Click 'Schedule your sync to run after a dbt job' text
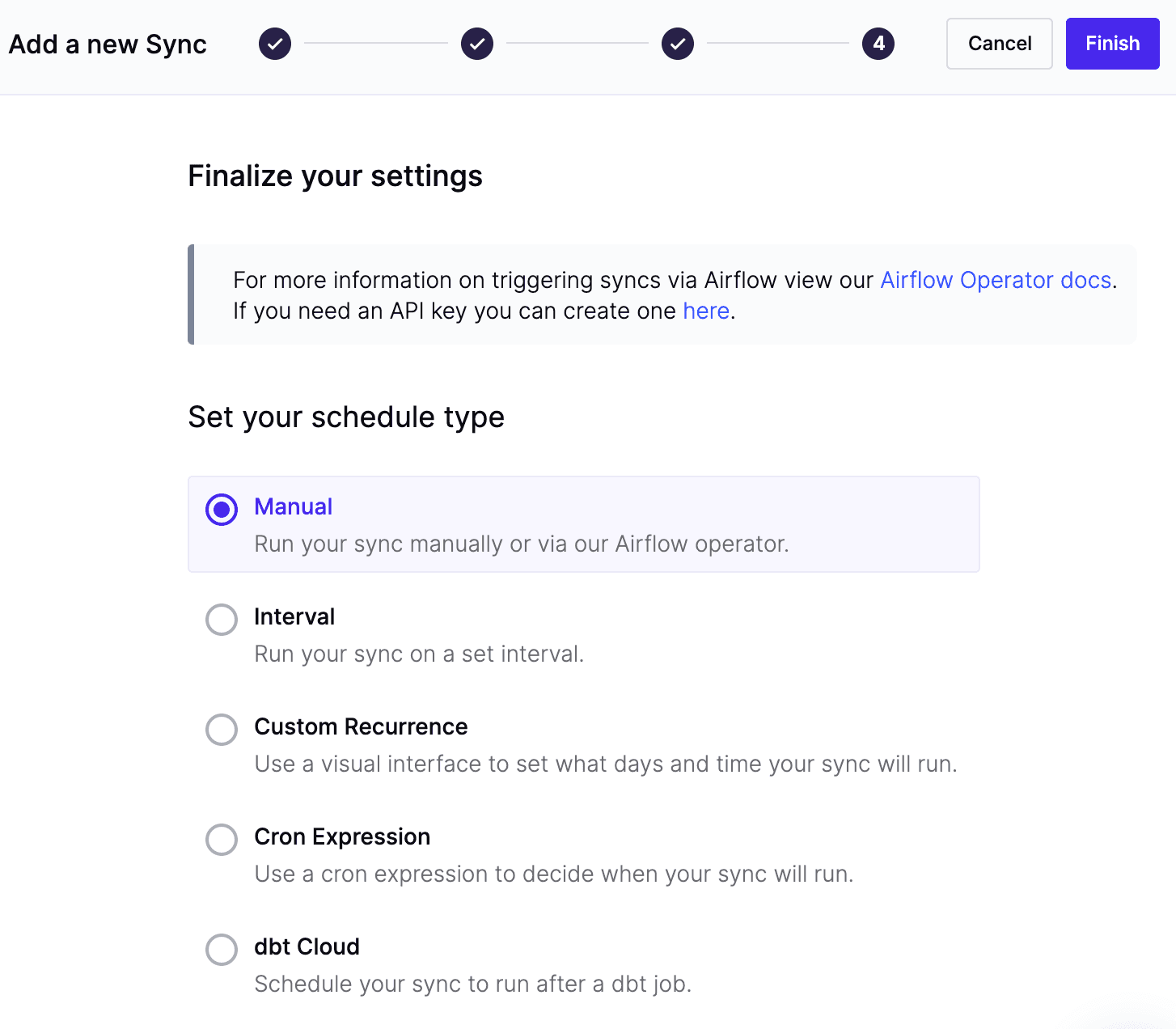Image resolution: width=1176 pixels, height=1029 pixels. pyautogui.click(x=472, y=984)
